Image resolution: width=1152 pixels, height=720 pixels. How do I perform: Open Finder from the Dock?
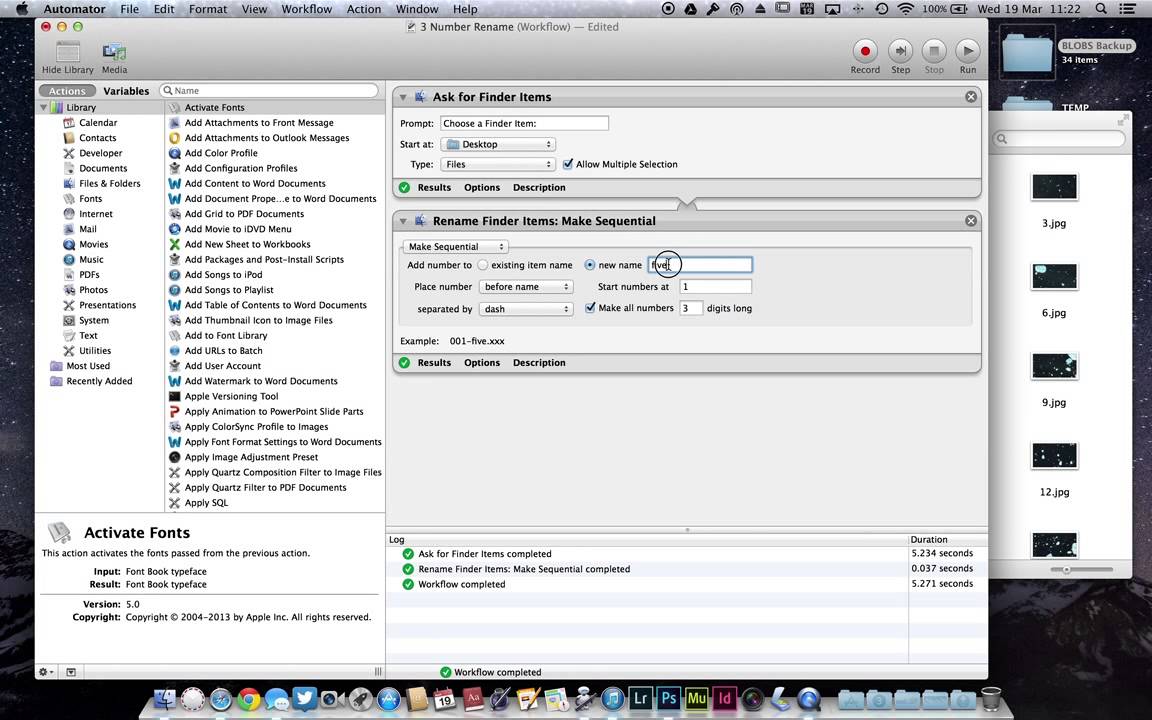pos(165,698)
